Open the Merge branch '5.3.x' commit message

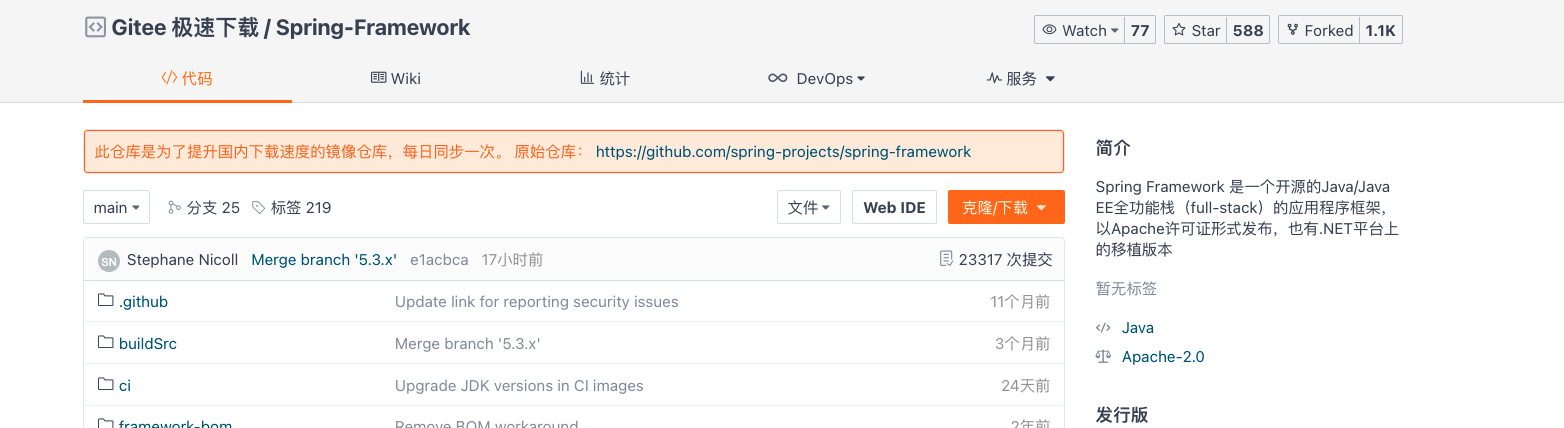324,260
